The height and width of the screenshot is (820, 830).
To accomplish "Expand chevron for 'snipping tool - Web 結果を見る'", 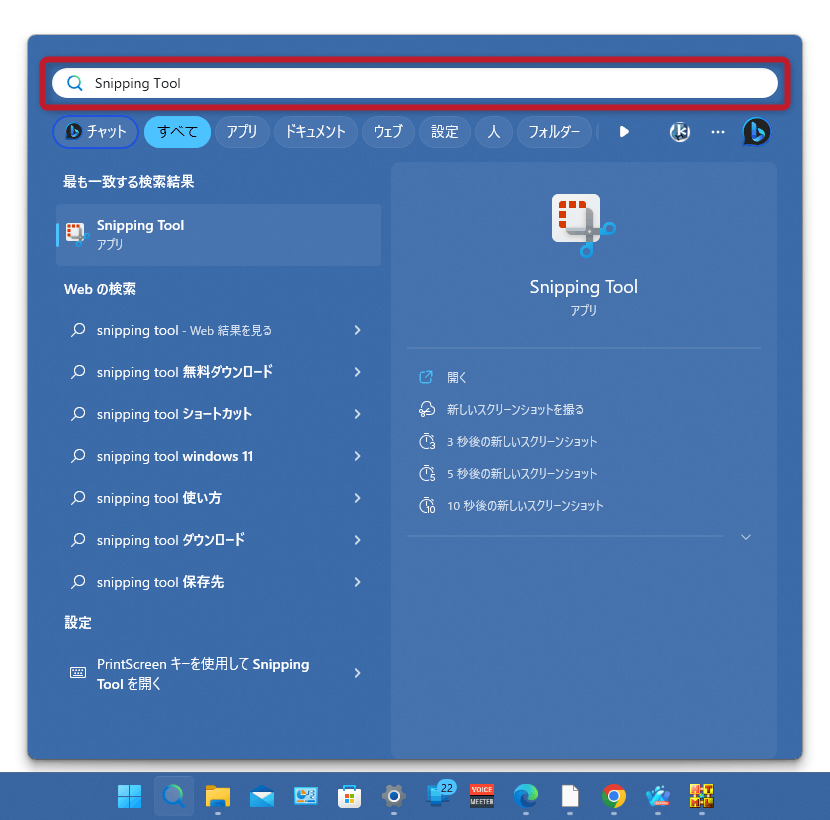I will 357,330.
